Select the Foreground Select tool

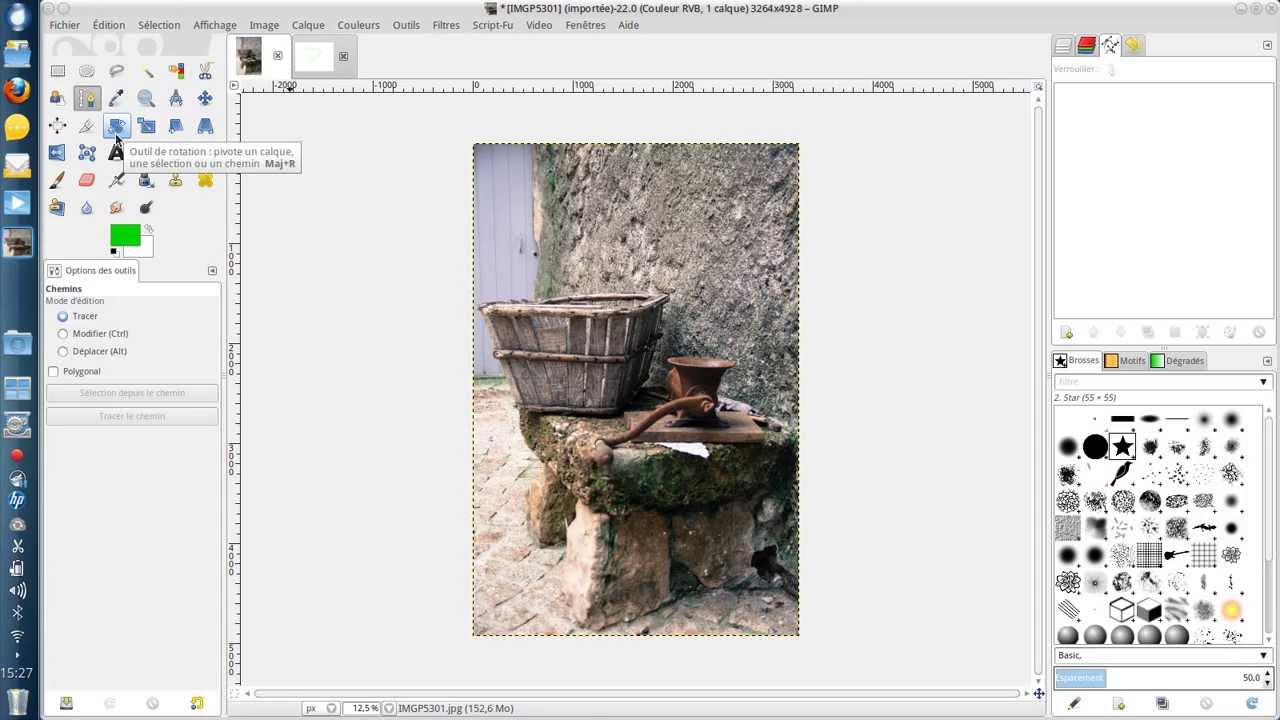tap(58, 98)
